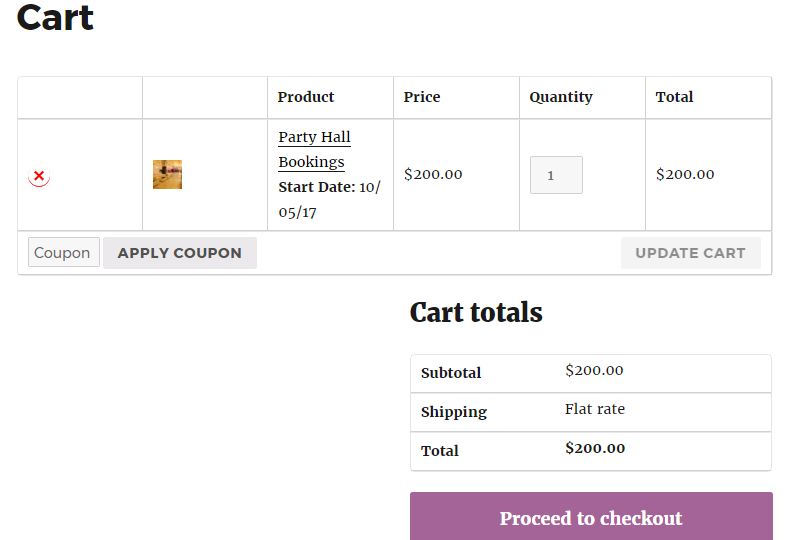
Task: Focus the quantity input field
Action: pyautogui.click(x=556, y=175)
